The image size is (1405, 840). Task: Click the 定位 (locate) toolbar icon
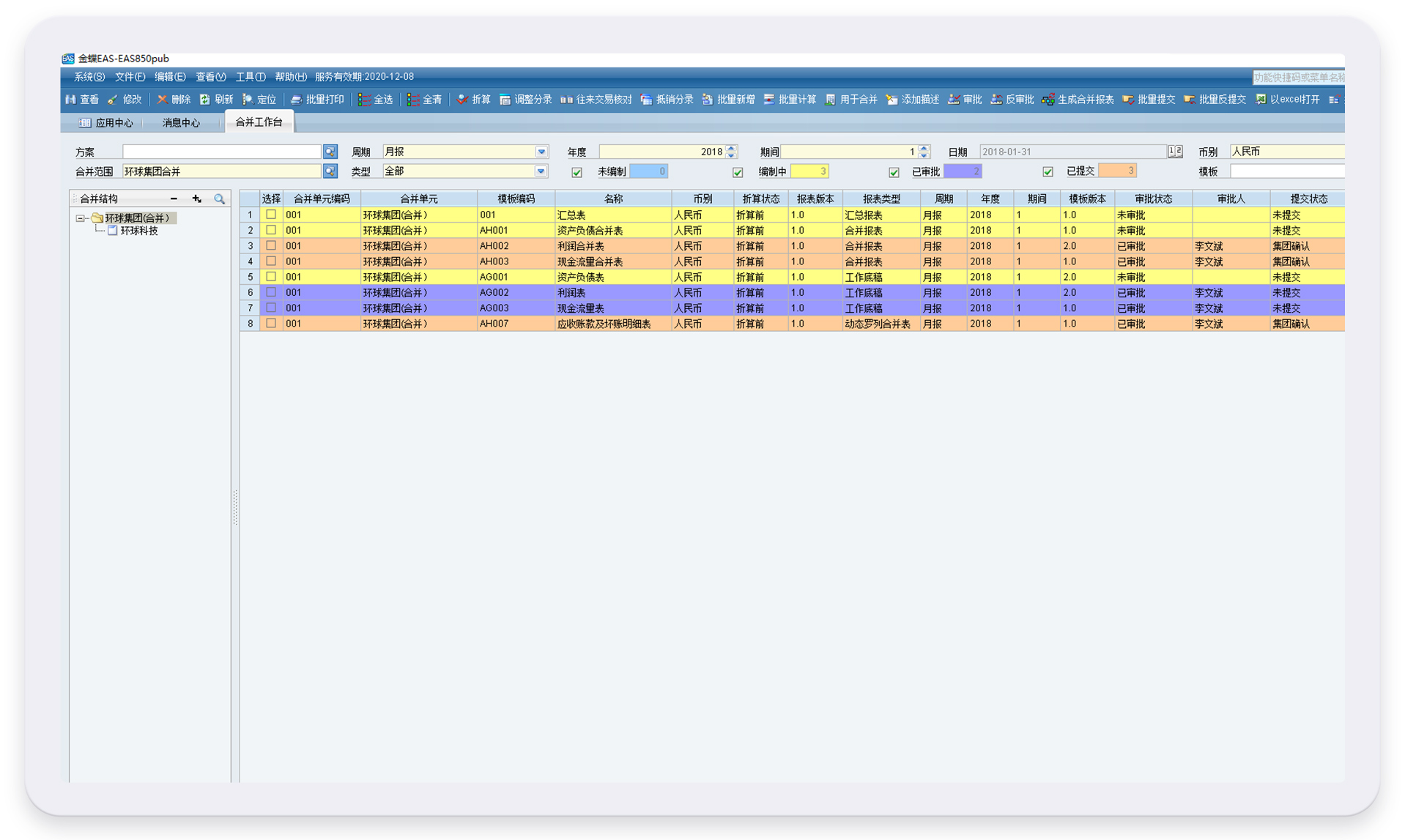248,100
